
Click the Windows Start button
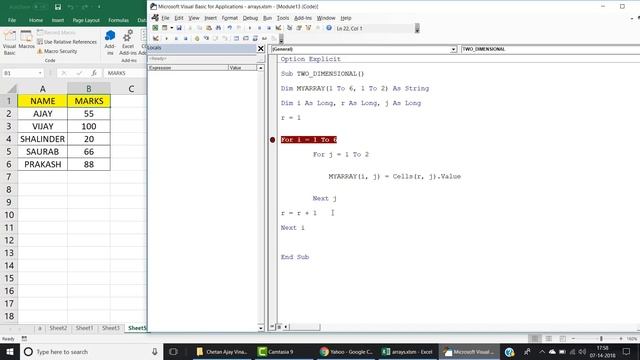10,351
